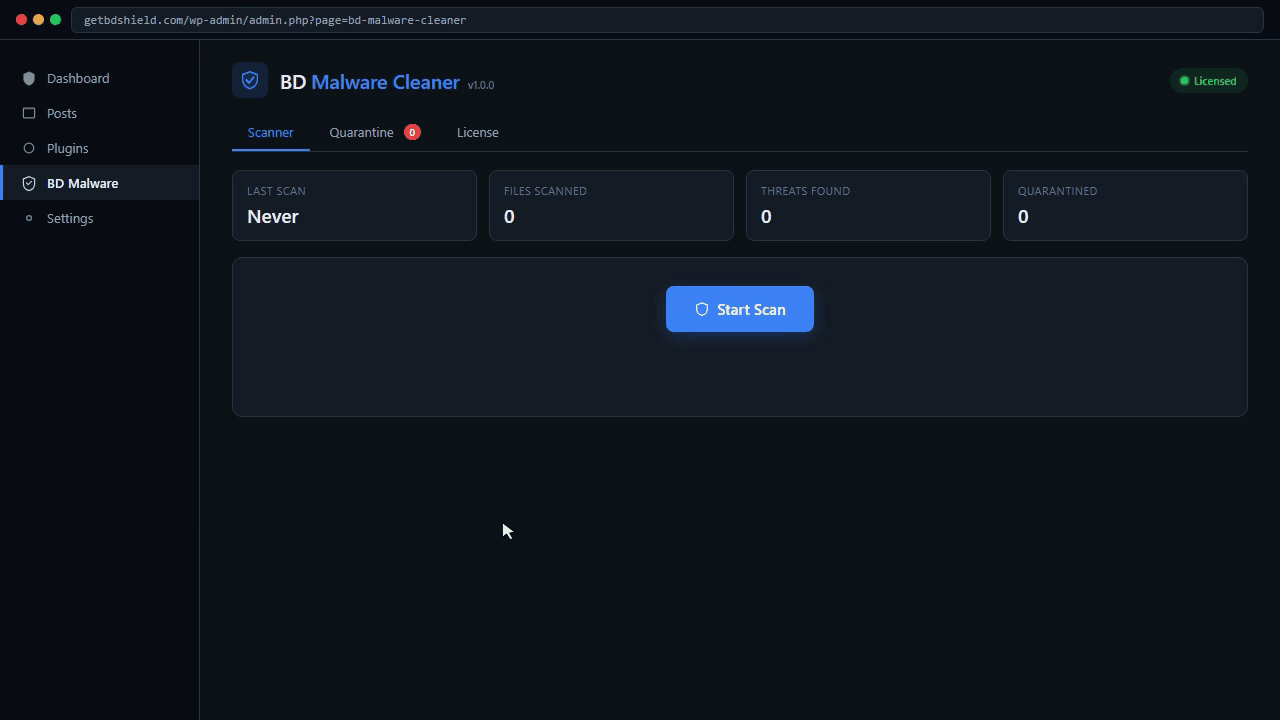Click the Licensed status badge
The width and height of the screenshot is (1280, 720).
click(1208, 81)
